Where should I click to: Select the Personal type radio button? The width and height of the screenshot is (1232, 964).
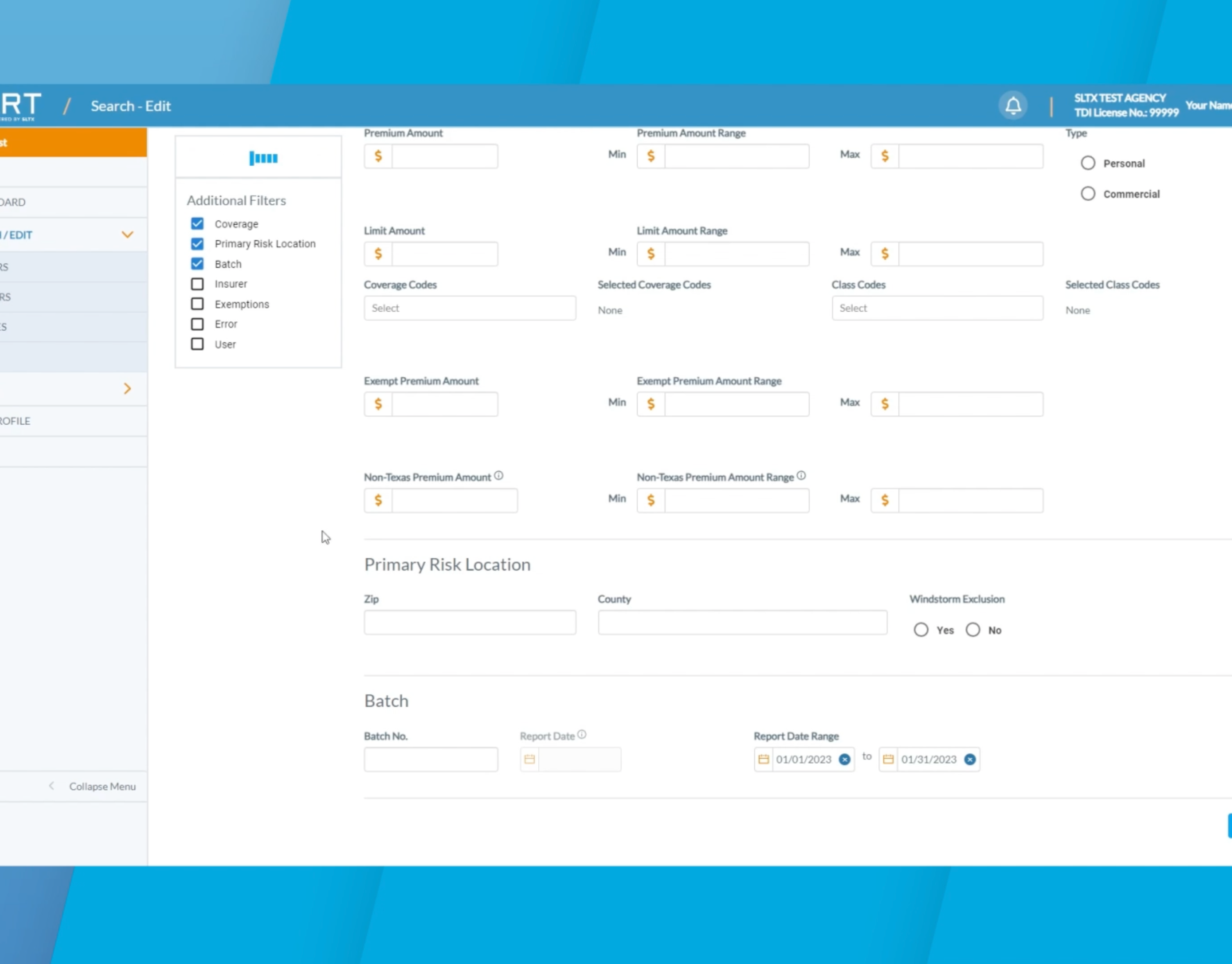click(x=1088, y=163)
